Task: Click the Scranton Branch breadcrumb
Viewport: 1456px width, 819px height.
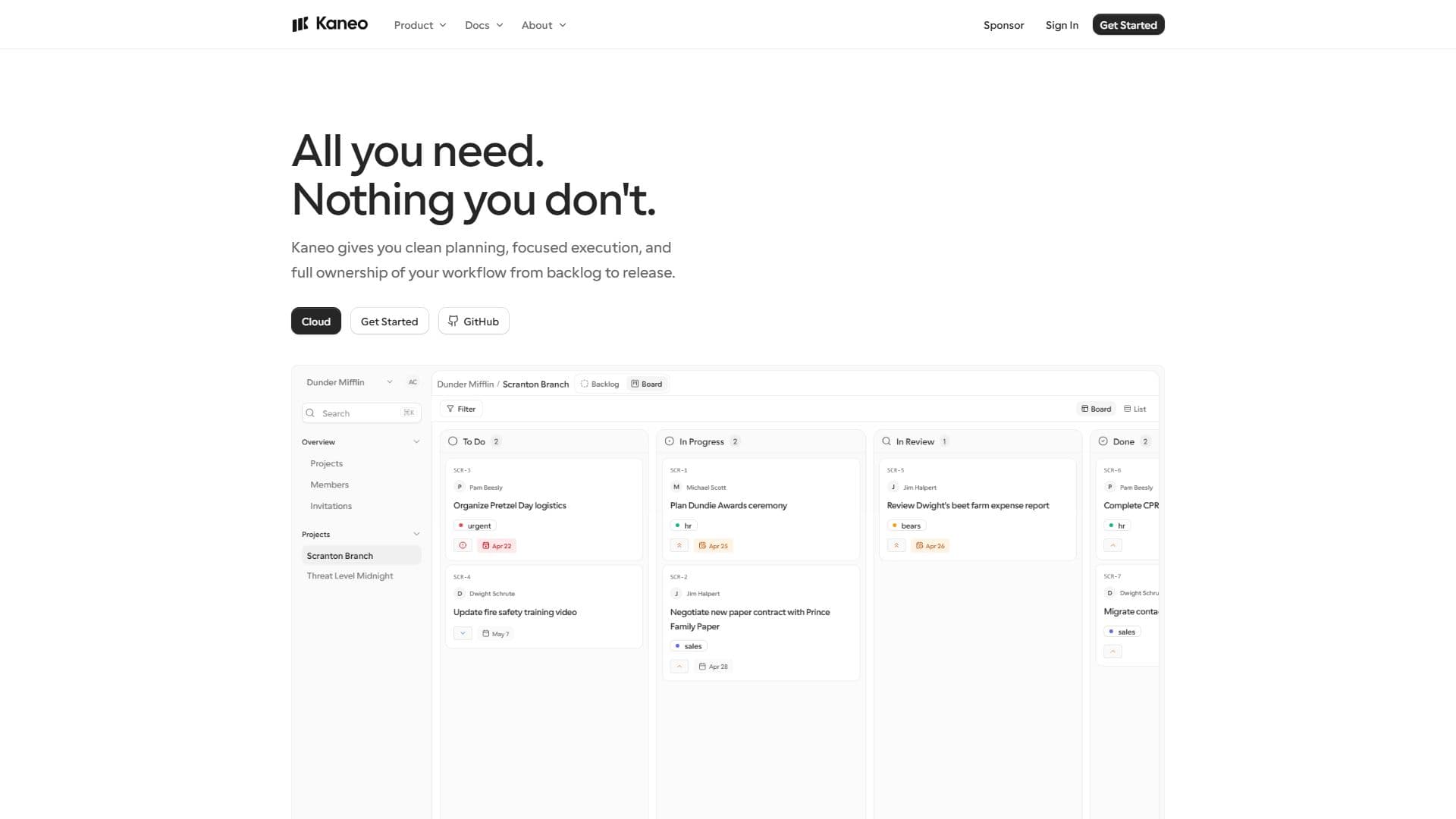Action: click(535, 384)
